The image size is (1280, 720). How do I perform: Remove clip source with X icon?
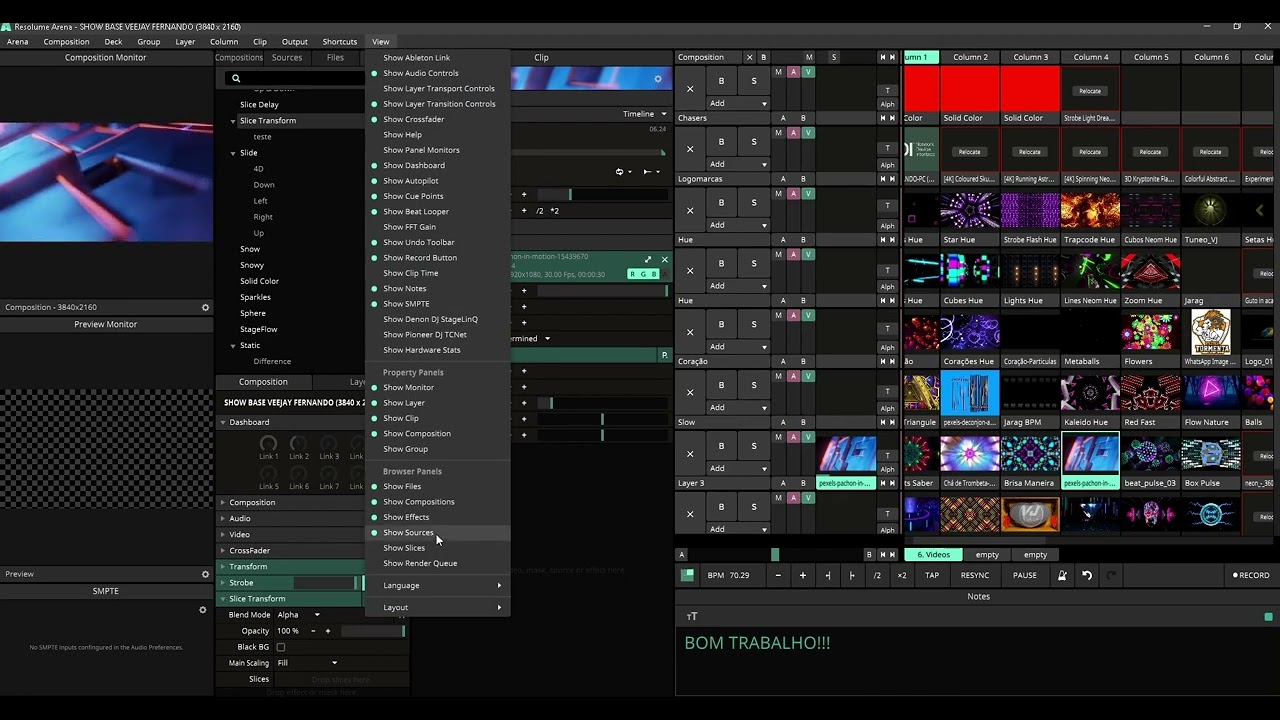(664, 260)
